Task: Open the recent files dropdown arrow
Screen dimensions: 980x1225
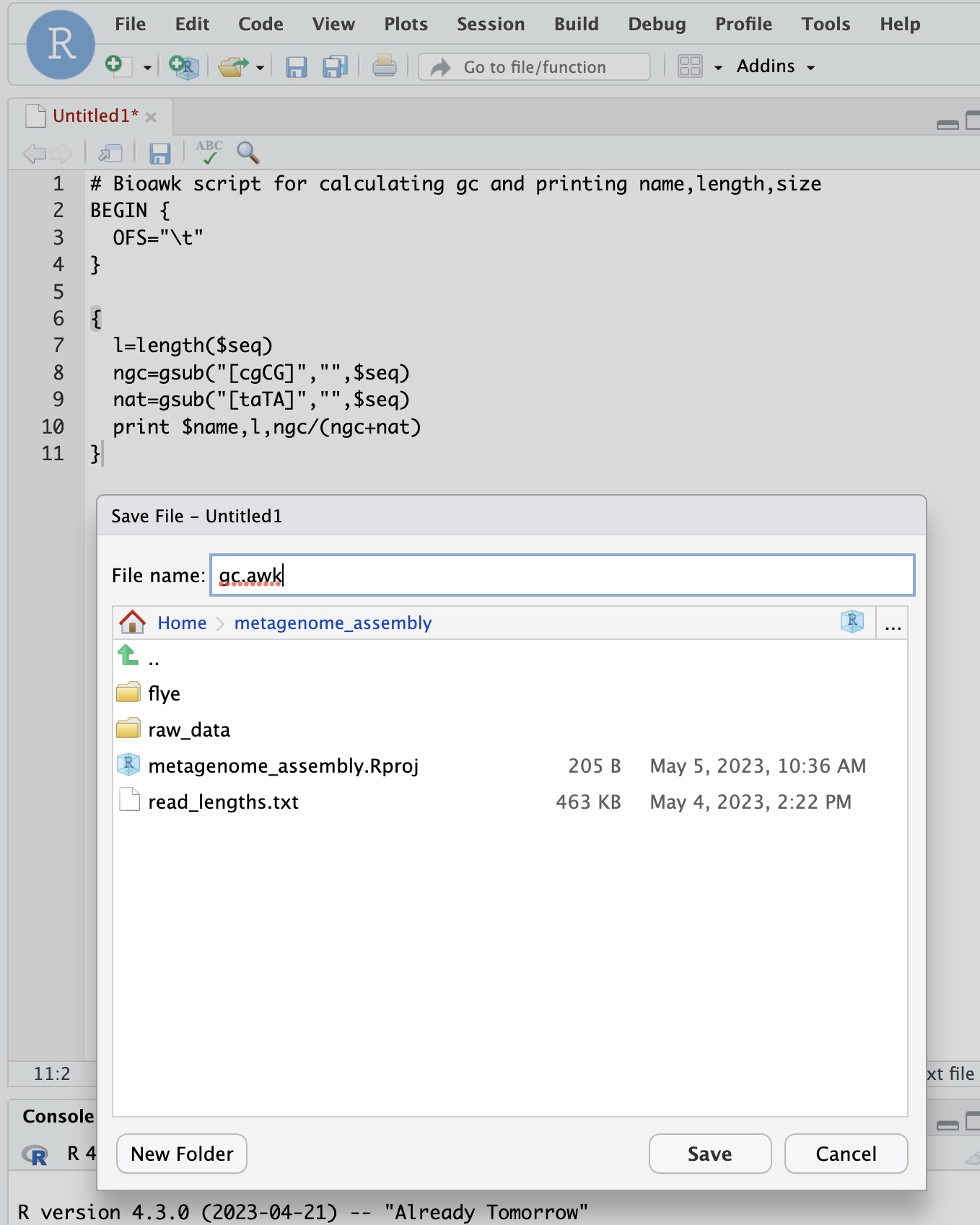Action: pos(261,68)
